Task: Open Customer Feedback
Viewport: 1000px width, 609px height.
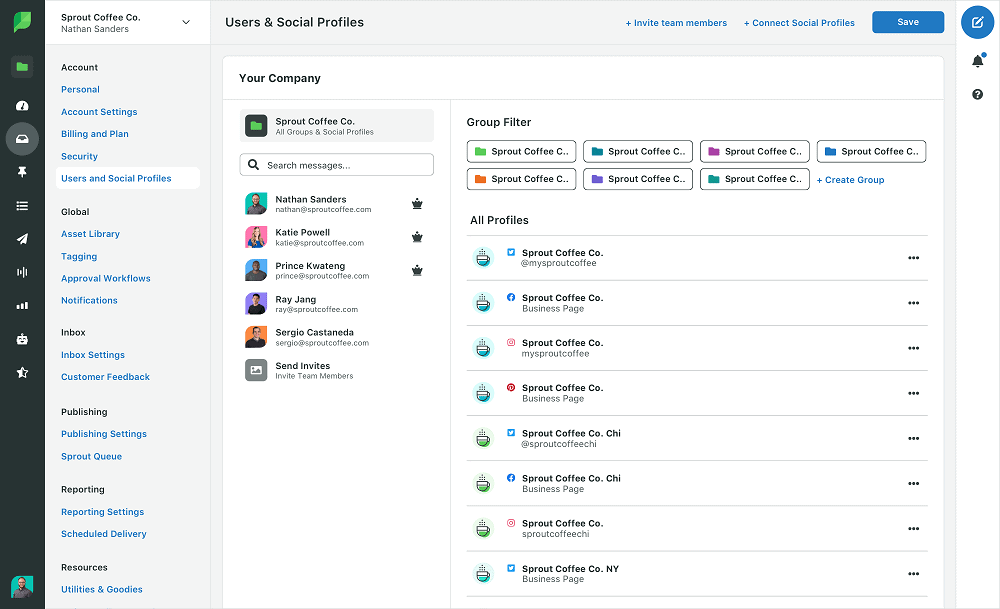Action: click(x=105, y=377)
